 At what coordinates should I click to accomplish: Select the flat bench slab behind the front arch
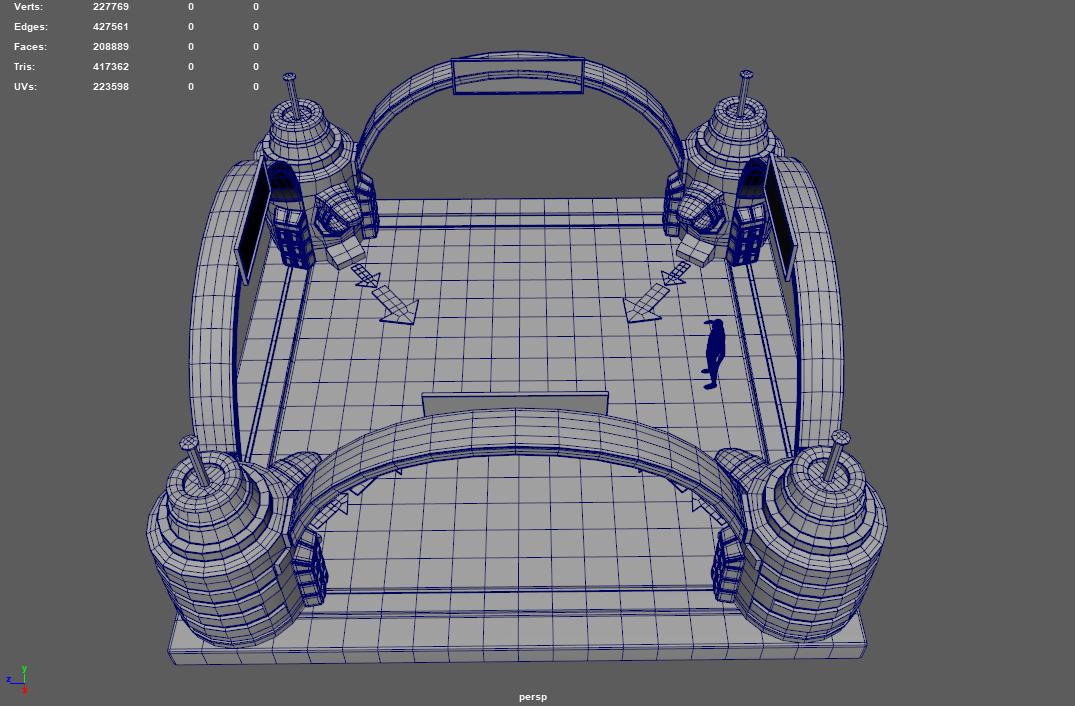coord(515,403)
